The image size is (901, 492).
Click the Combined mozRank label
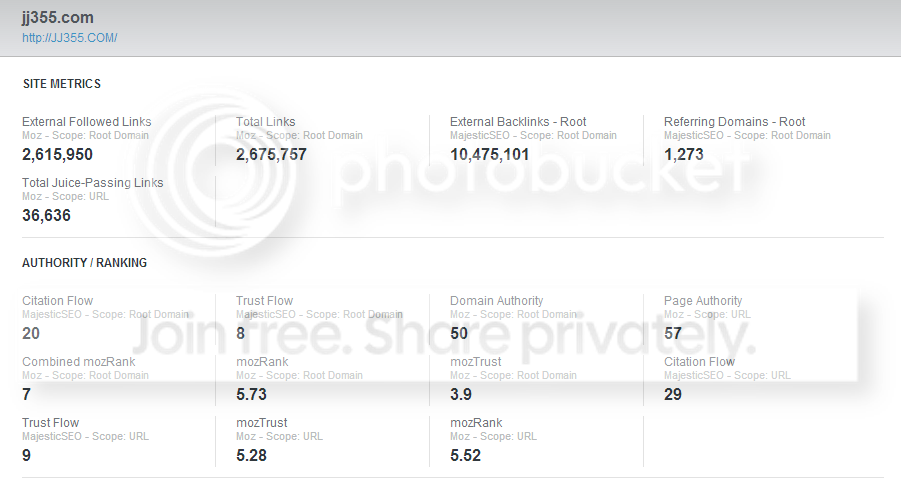[79, 362]
